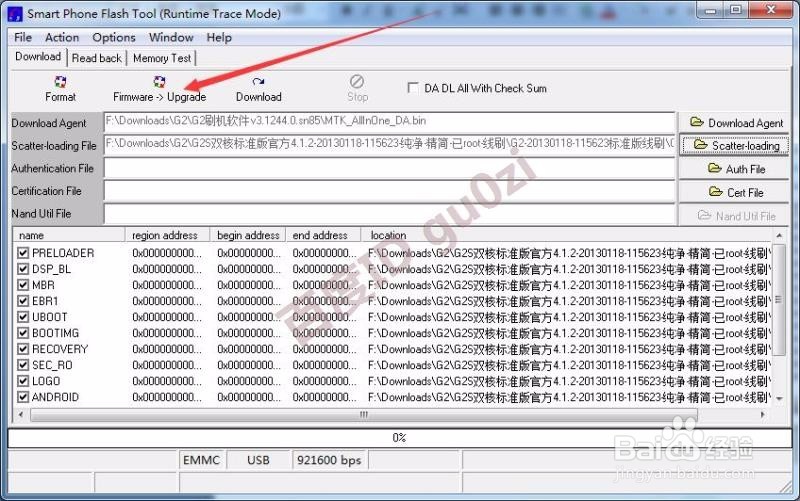The image size is (800, 501).
Task: Uncheck the EBR1 partition
Action: click(x=22, y=301)
